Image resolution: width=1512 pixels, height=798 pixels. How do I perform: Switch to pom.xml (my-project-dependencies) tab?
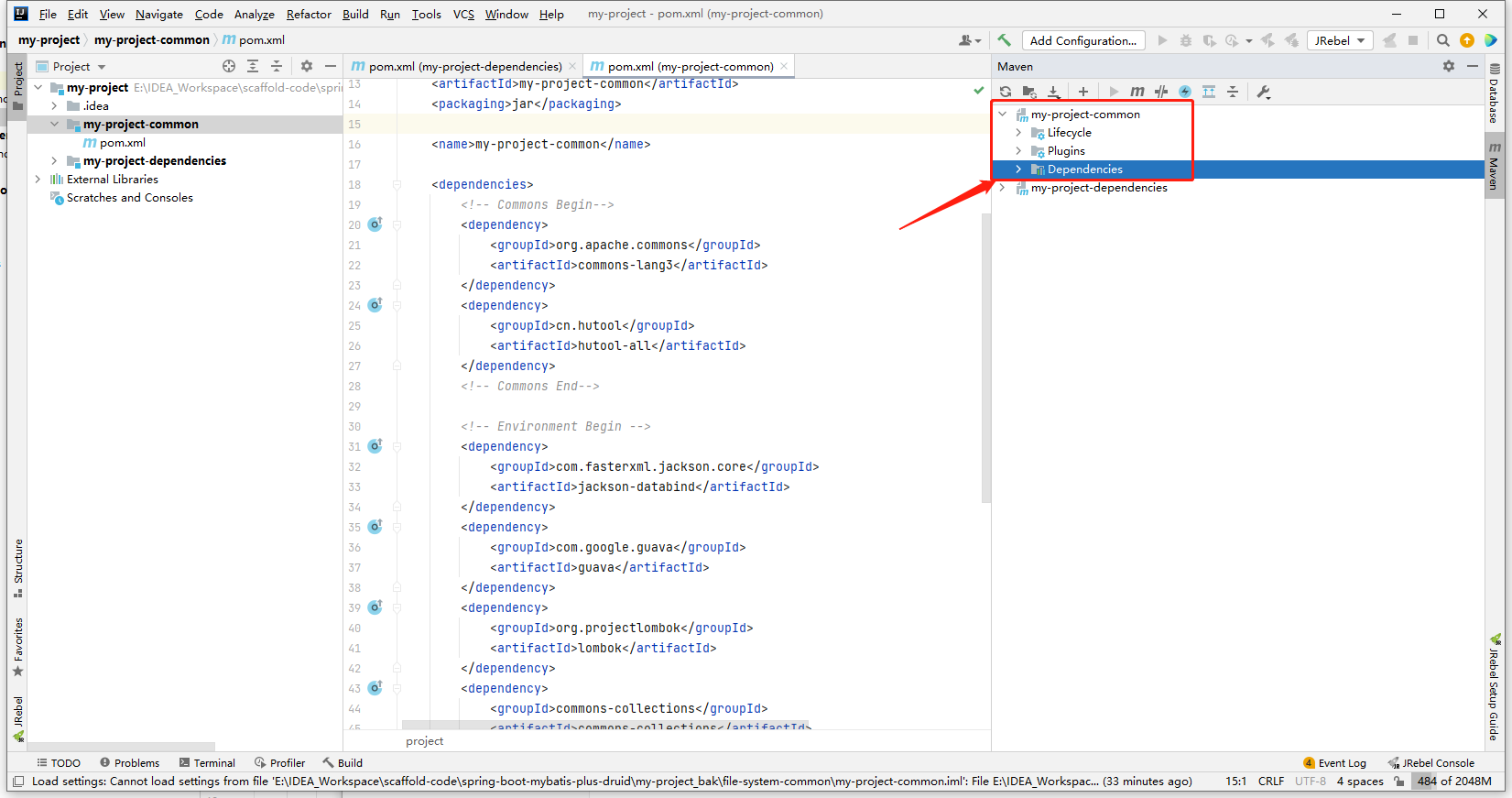(x=464, y=66)
